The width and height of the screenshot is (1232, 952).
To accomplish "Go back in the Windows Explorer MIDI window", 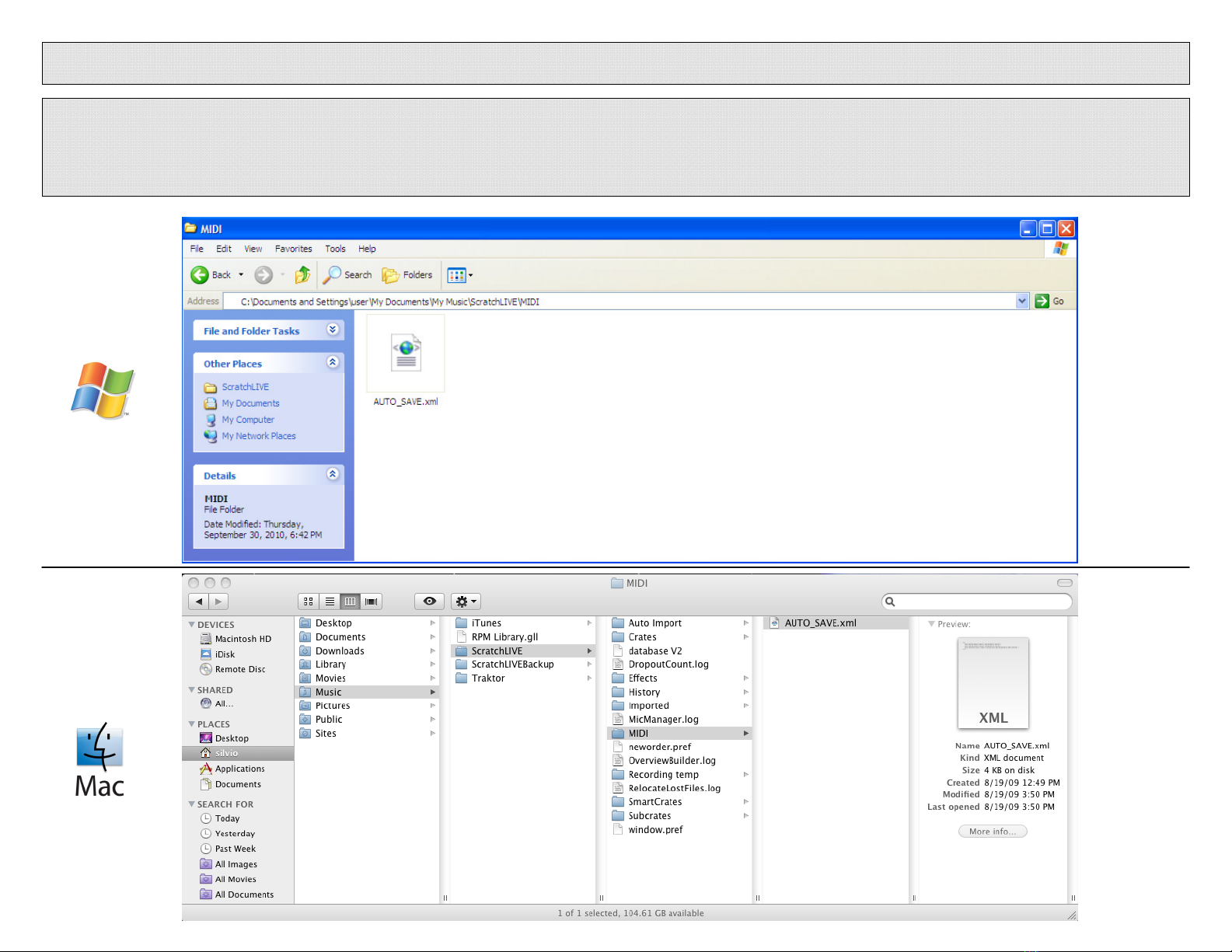I will click(211, 275).
